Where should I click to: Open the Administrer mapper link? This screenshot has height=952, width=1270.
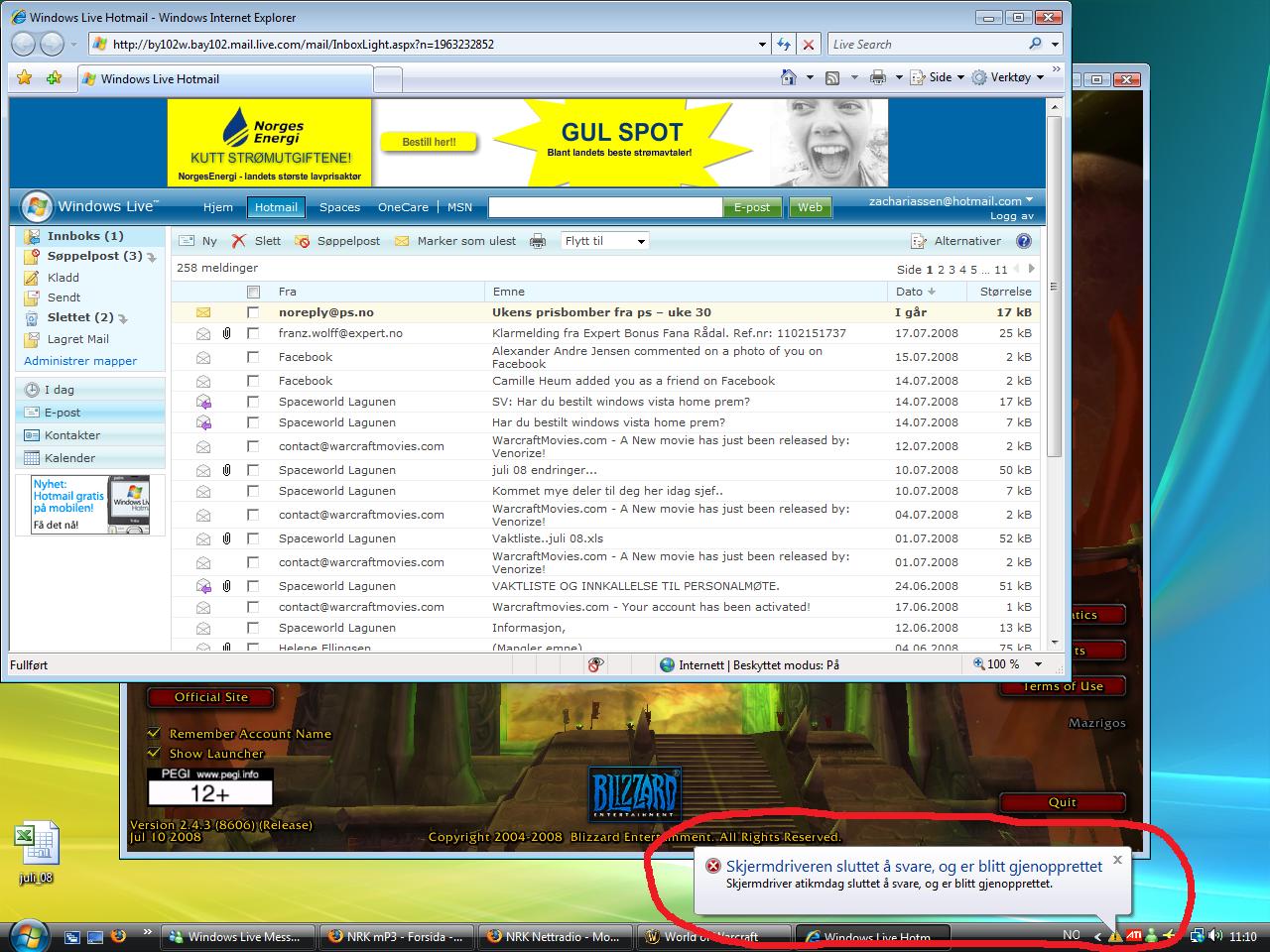click(80, 361)
